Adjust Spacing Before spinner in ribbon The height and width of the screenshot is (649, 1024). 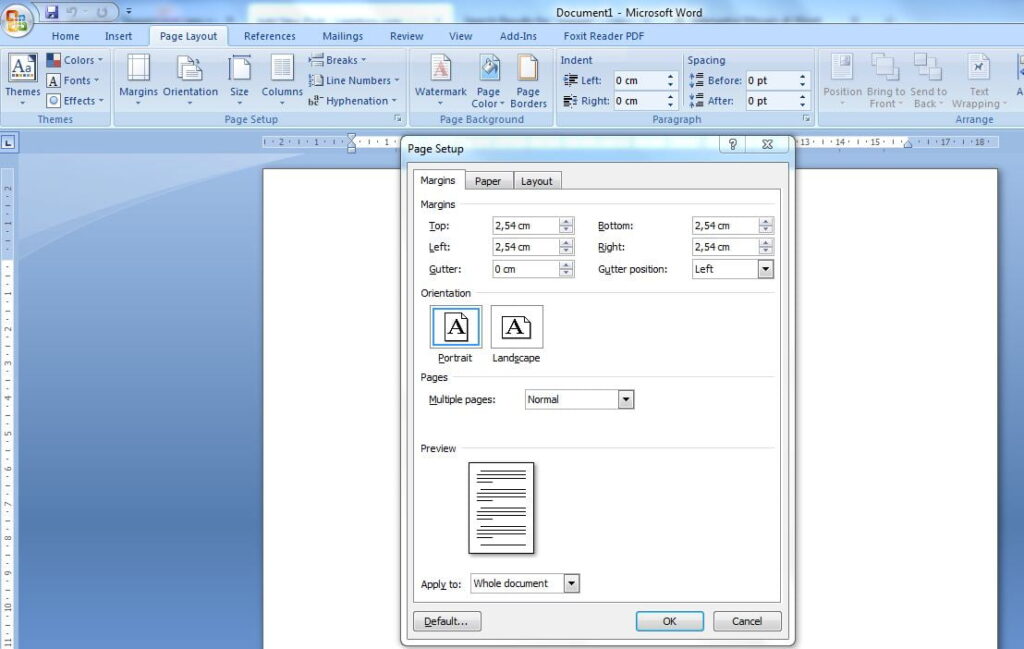803,80
